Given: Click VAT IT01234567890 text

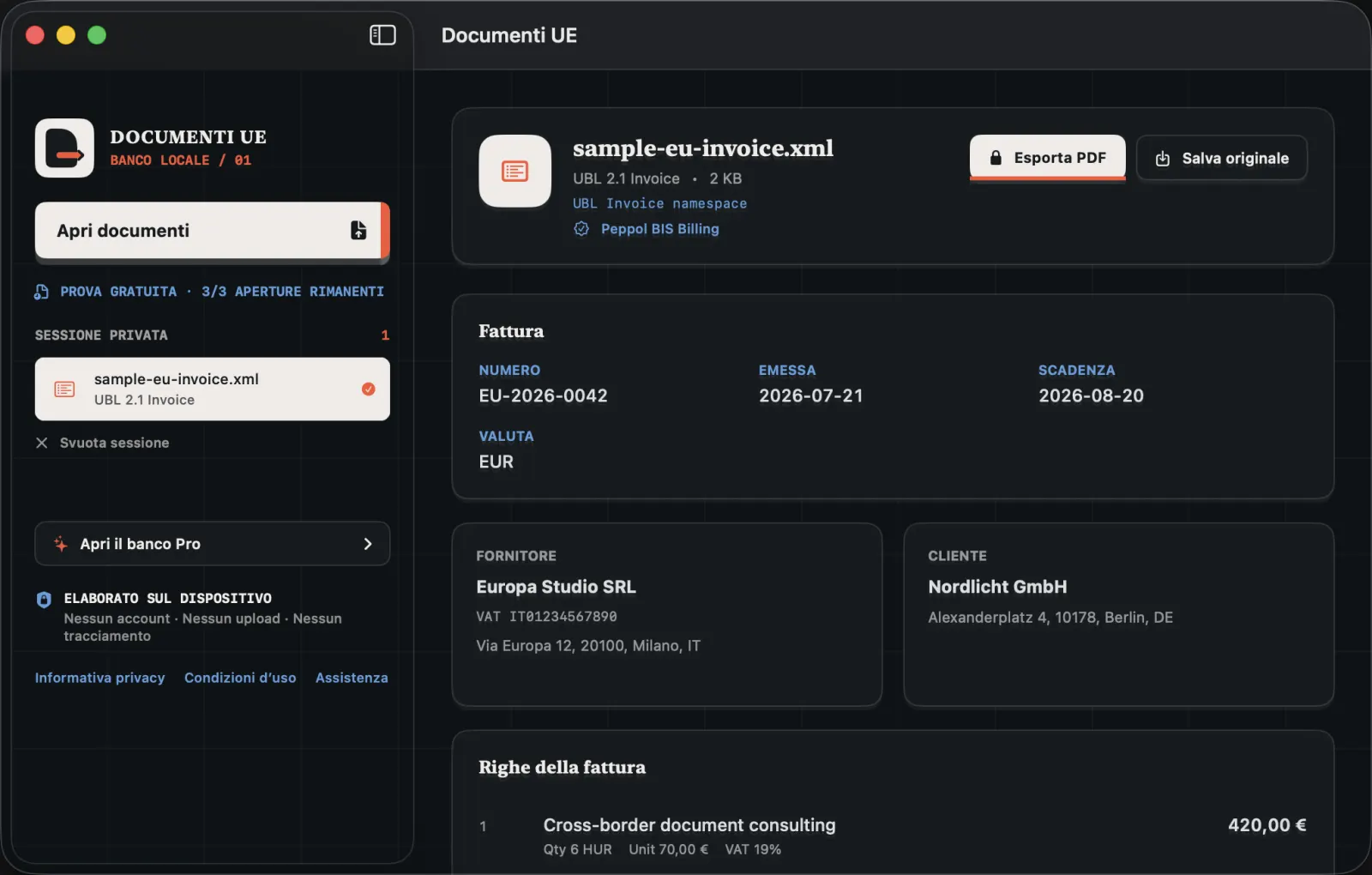Looking at the screenshot, I should tap(546, 617).
